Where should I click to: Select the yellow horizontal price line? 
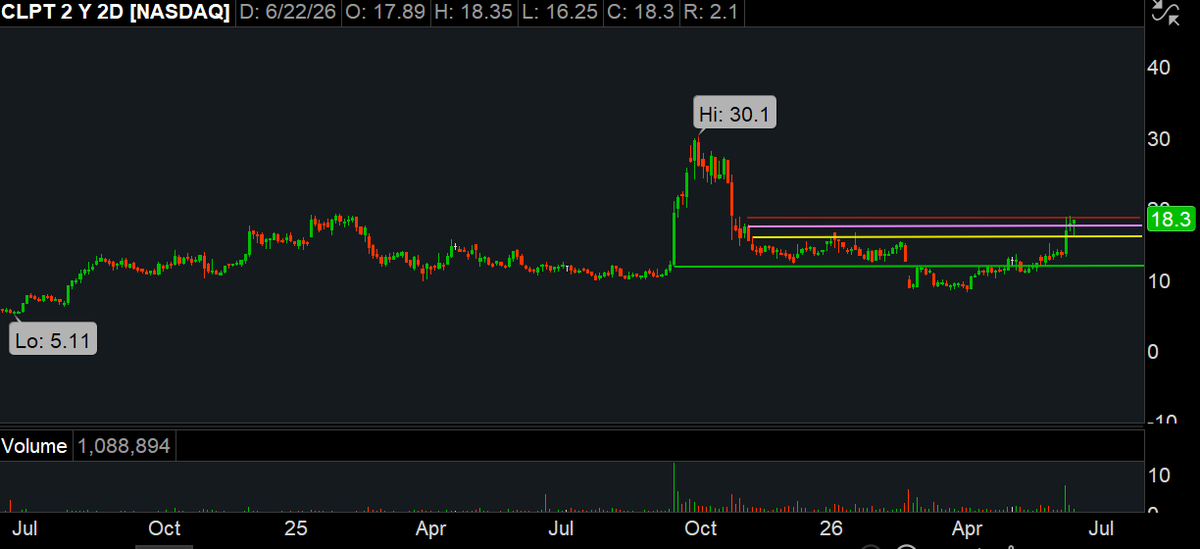pos(947,237)
